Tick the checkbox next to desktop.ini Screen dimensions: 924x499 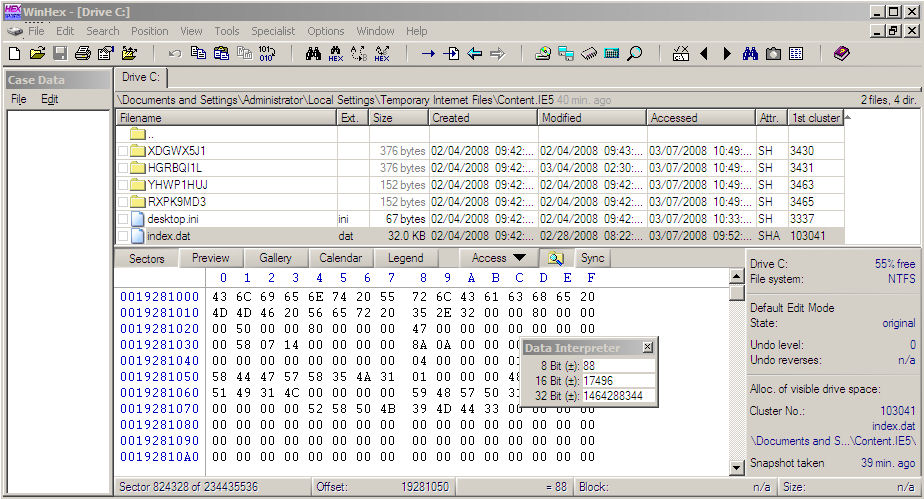tap(123, 219)
